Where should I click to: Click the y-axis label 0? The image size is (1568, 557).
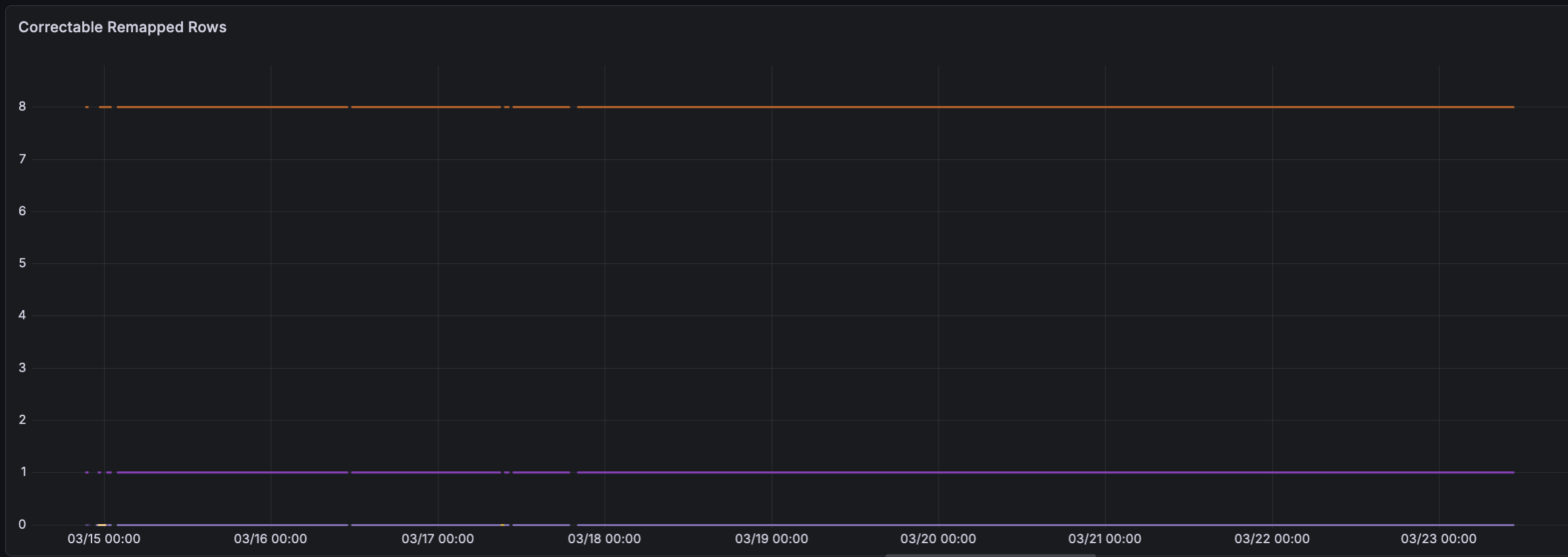[x=22, y=524]
